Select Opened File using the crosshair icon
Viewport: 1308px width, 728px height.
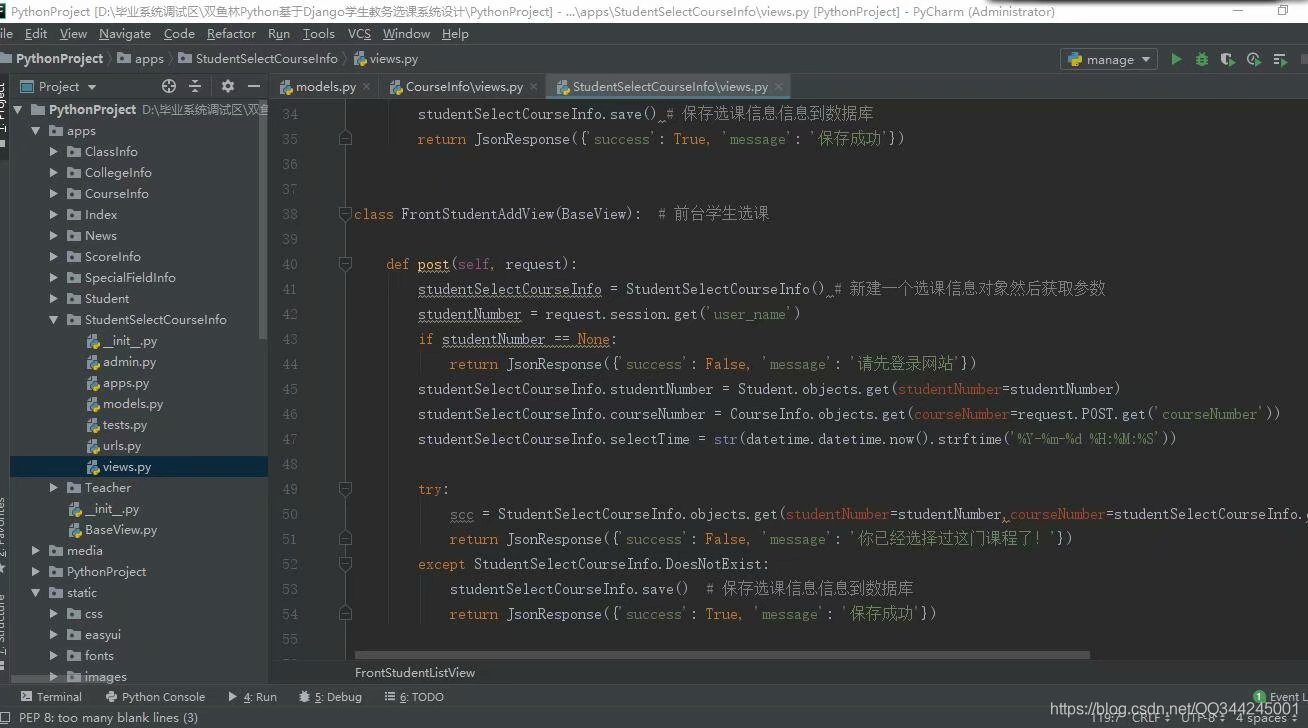[x=168, y=86]
